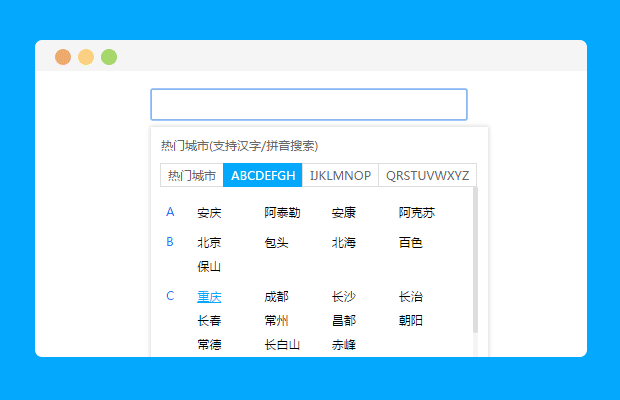
Task: Click the letter B group label
Action: 170,242
